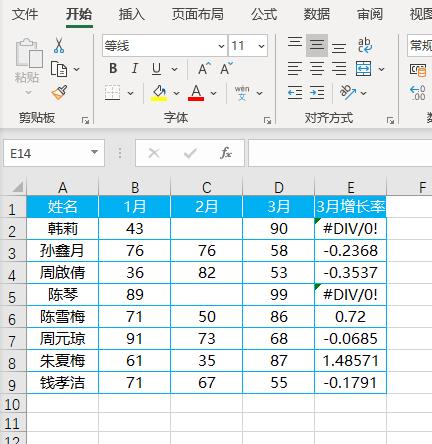This screenshot has height=444, width=432.
Task: Open the Copy options arrow
Action: [77, 69]
